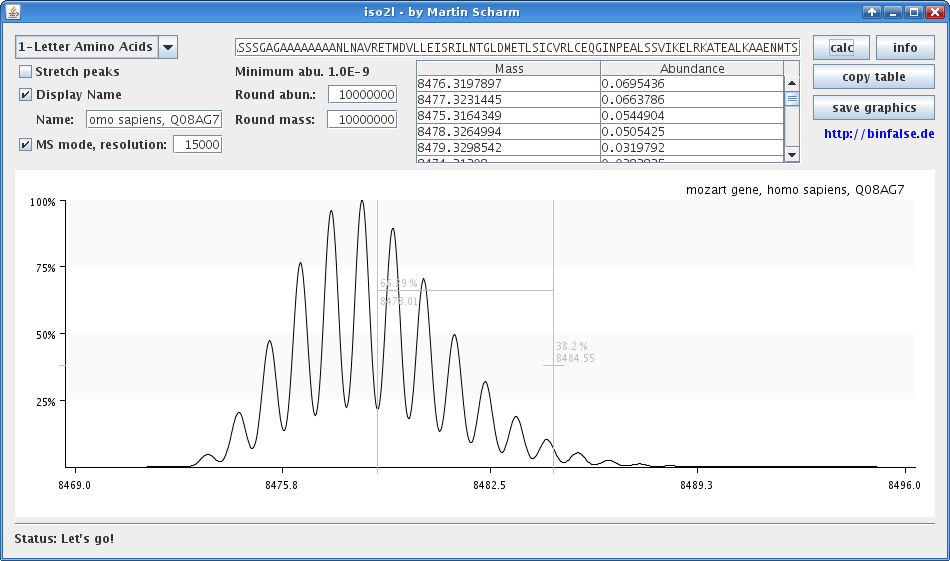Click the shade (up arrow) window button

872,12
